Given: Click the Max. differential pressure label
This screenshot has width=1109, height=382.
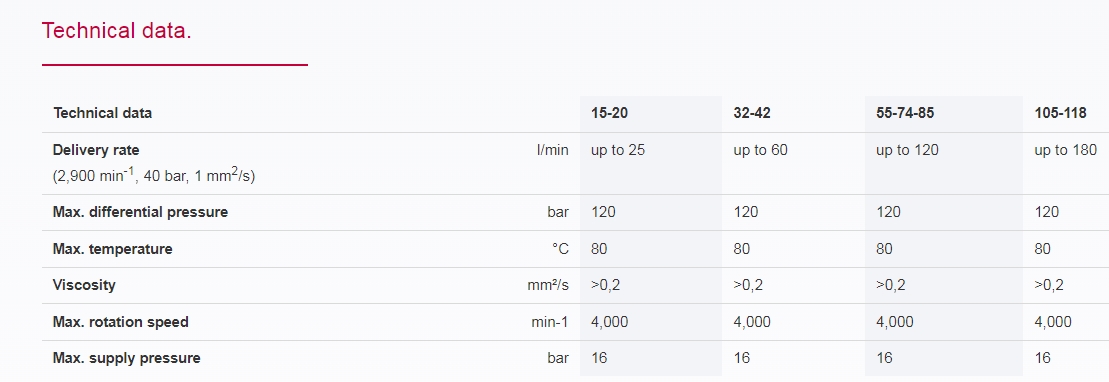Looking at the screenshot, I should click(x=140, y=212).
